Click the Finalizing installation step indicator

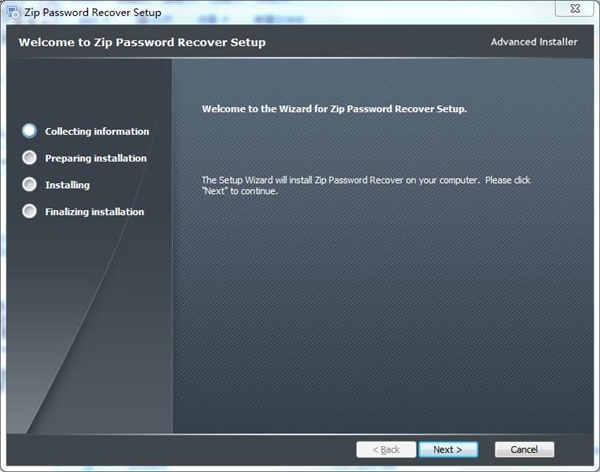click(x=29, y=211)
